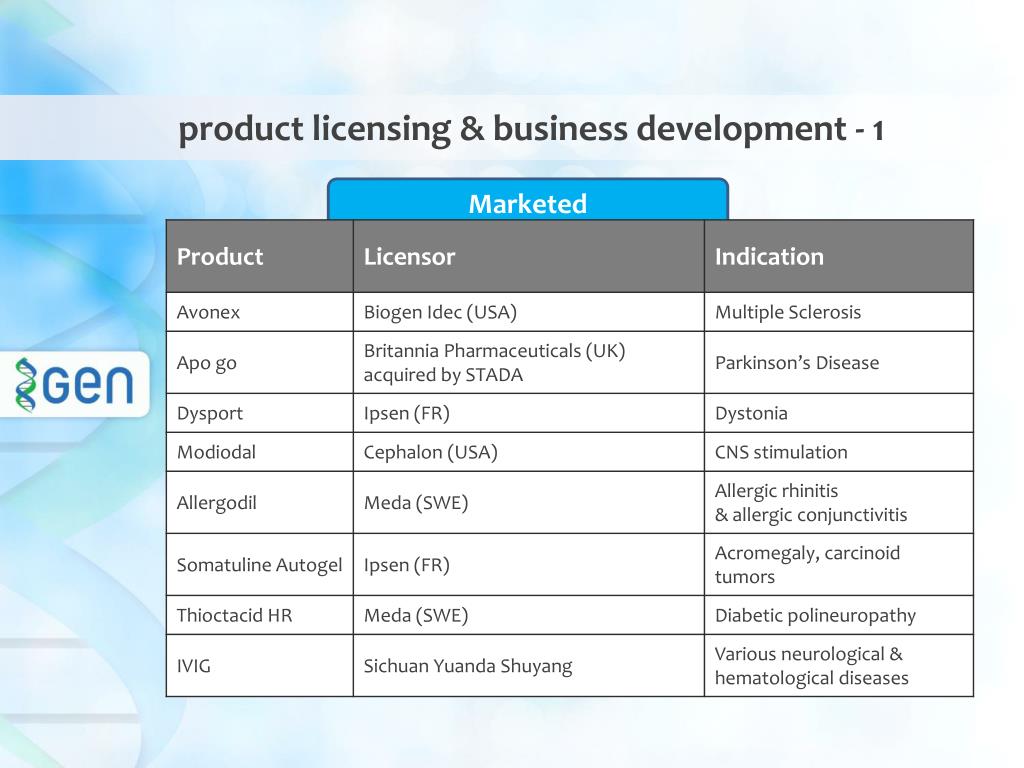Viewport: 1024px width, 768px height.
Task: Select the 'Somatuline Autogel' product cell
Action: (260, 564)
